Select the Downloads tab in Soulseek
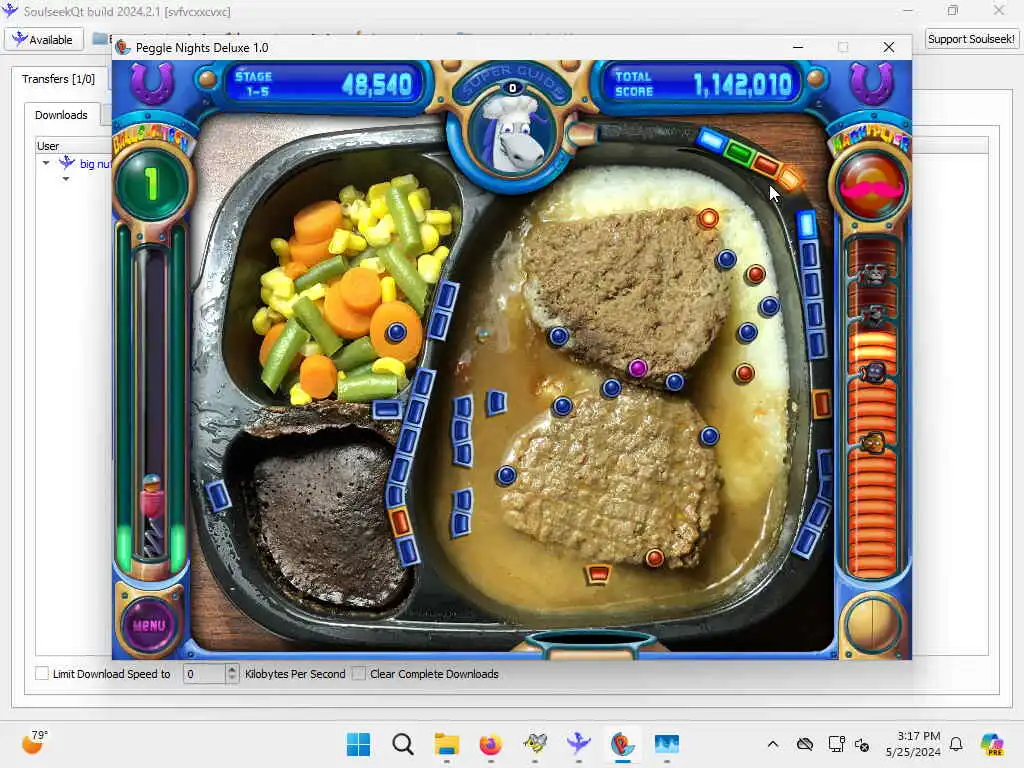 (x=61, y=115)
